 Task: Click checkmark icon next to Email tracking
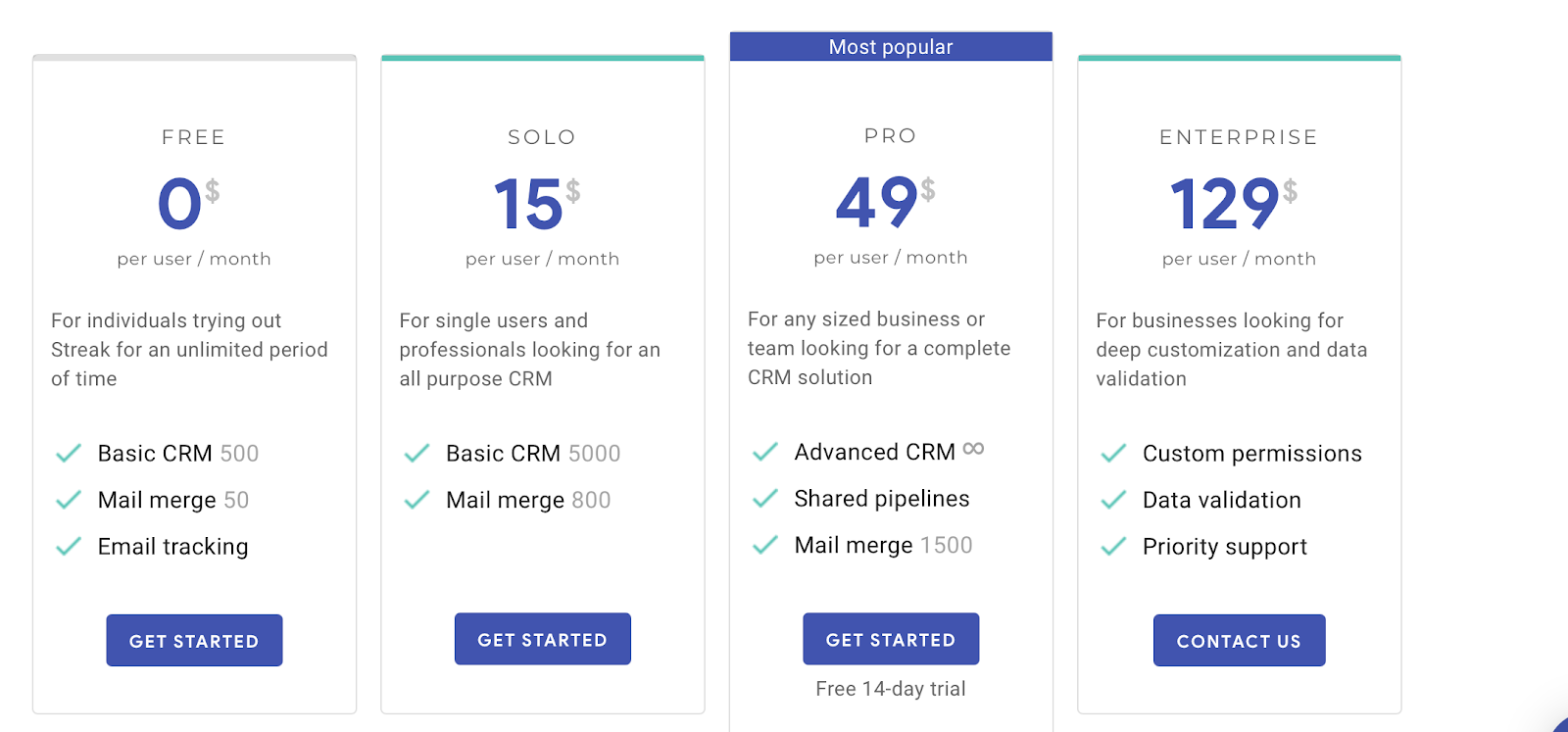point(69,547)
